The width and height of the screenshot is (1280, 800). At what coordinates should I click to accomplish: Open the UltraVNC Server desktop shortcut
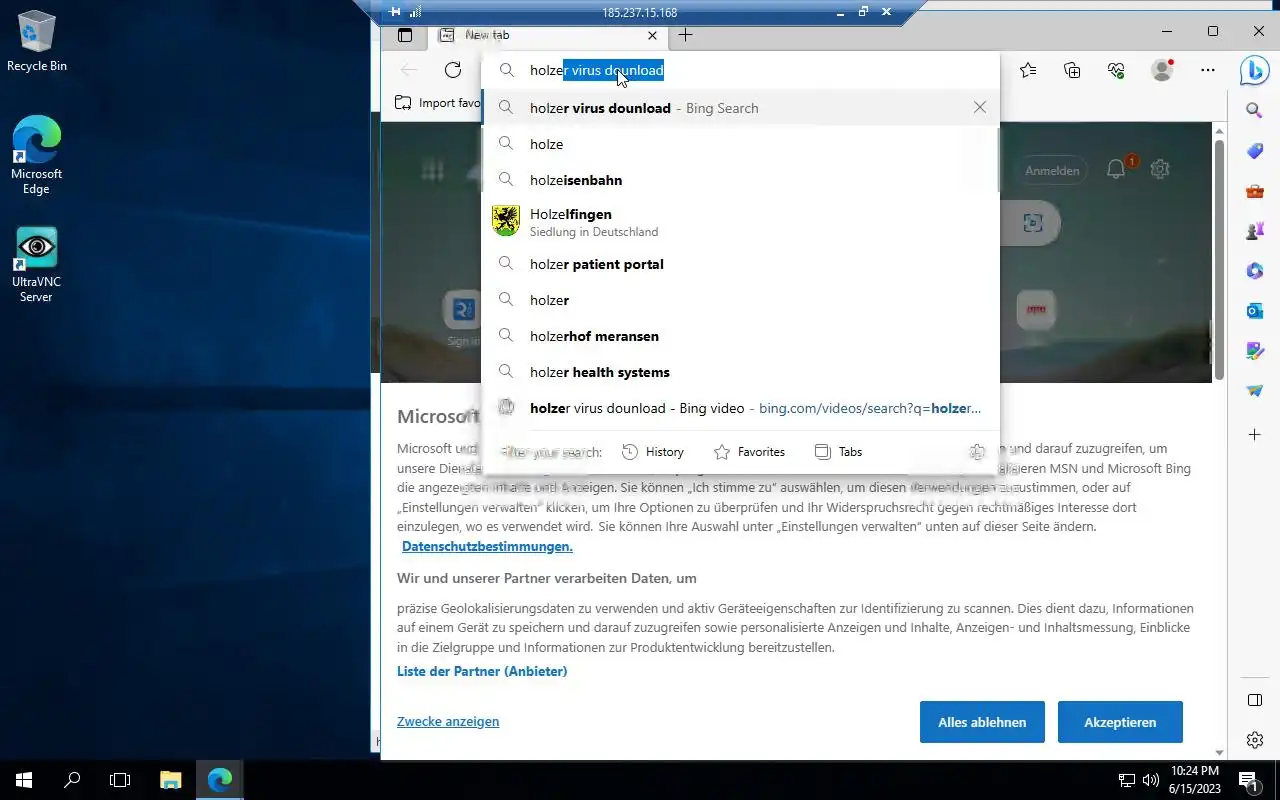pos(37,265)
